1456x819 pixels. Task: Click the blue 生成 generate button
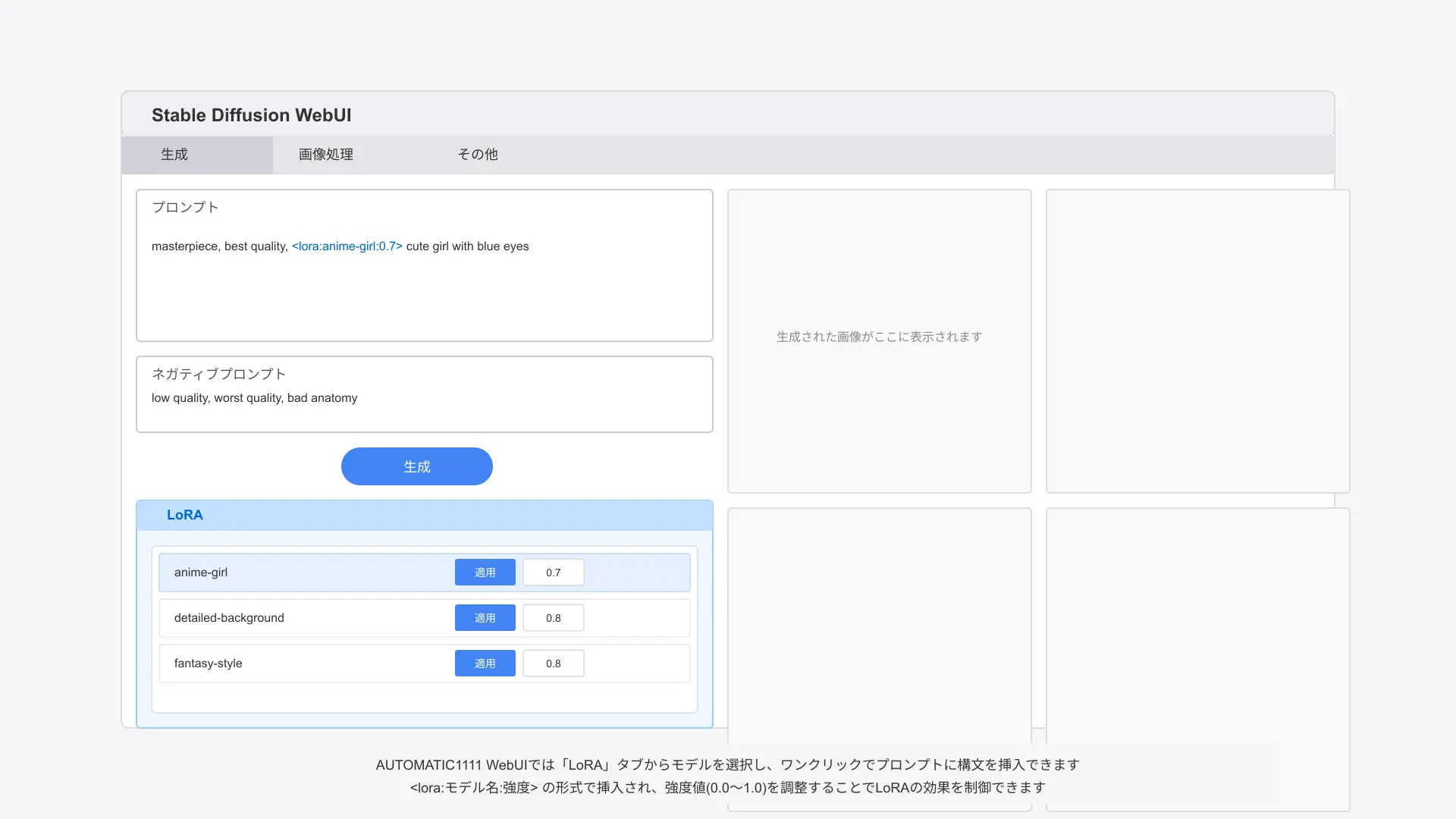pos(417,466)
